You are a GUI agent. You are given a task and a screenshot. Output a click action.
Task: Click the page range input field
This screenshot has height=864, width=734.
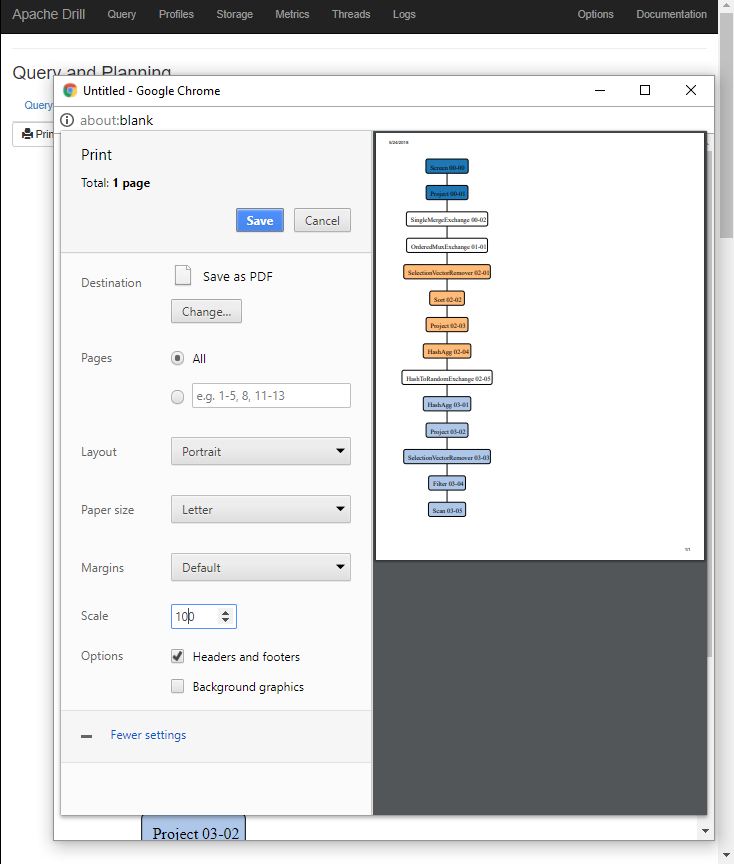pos(271,396)
